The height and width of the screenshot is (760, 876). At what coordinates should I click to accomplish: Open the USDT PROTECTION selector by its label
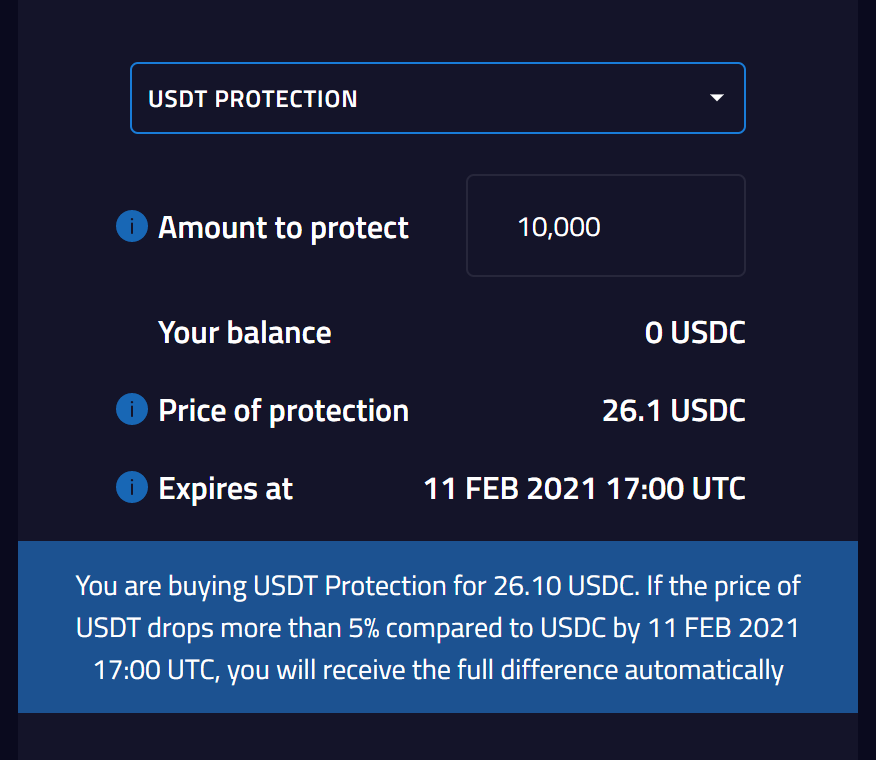click(x=253, y=99)
